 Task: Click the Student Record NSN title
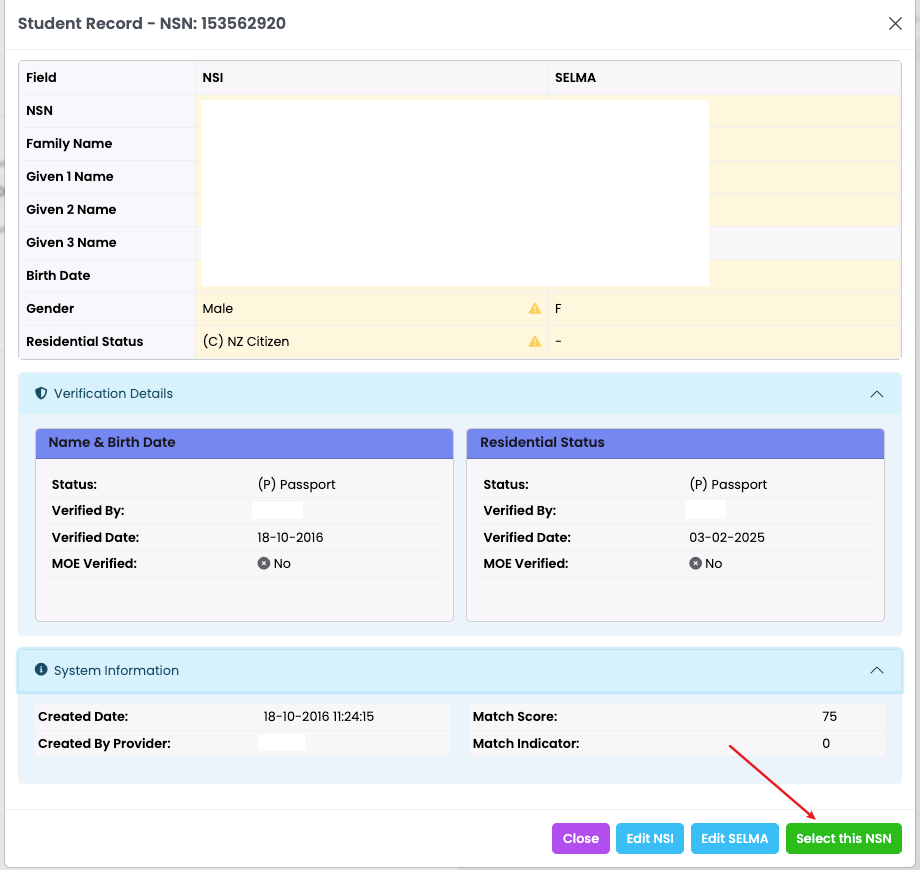tap(152, 23)
